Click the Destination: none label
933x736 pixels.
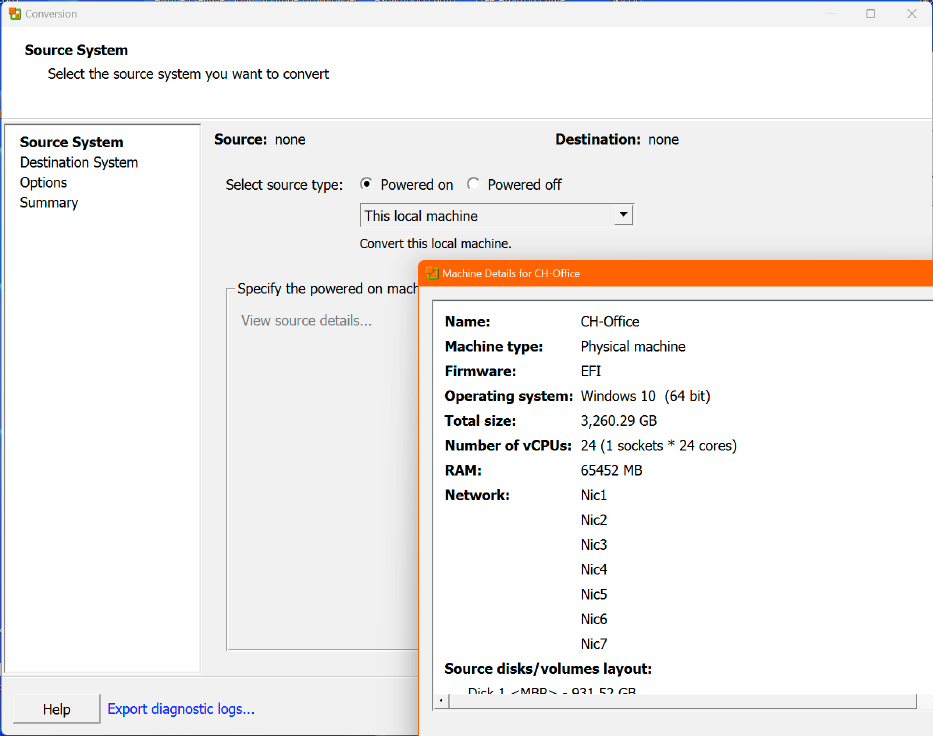[x=617, y=139]
